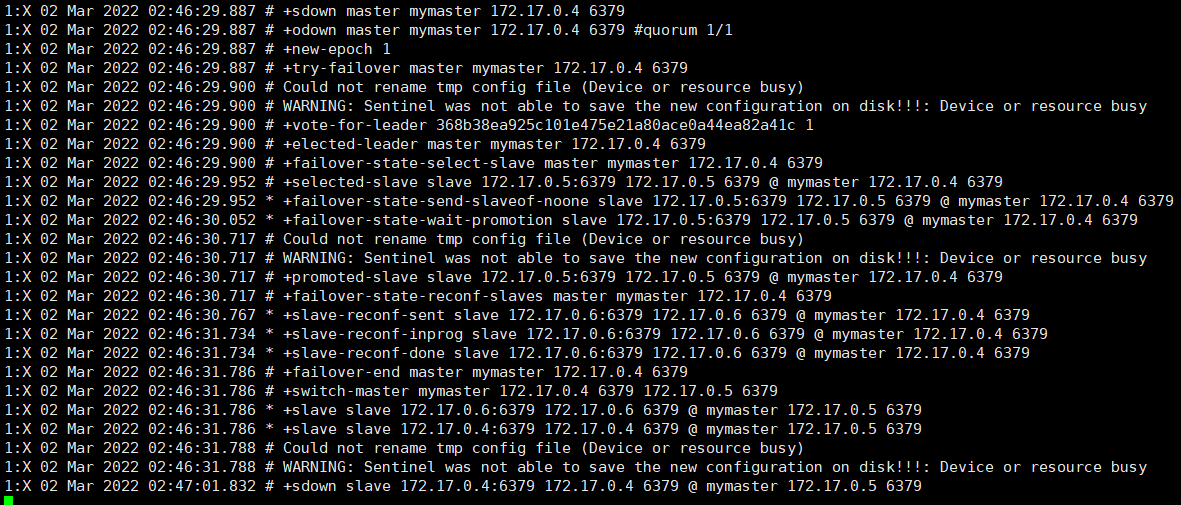
Task: Click the '+elected-leader master mymaster' line
Action: tap(355, 144)
